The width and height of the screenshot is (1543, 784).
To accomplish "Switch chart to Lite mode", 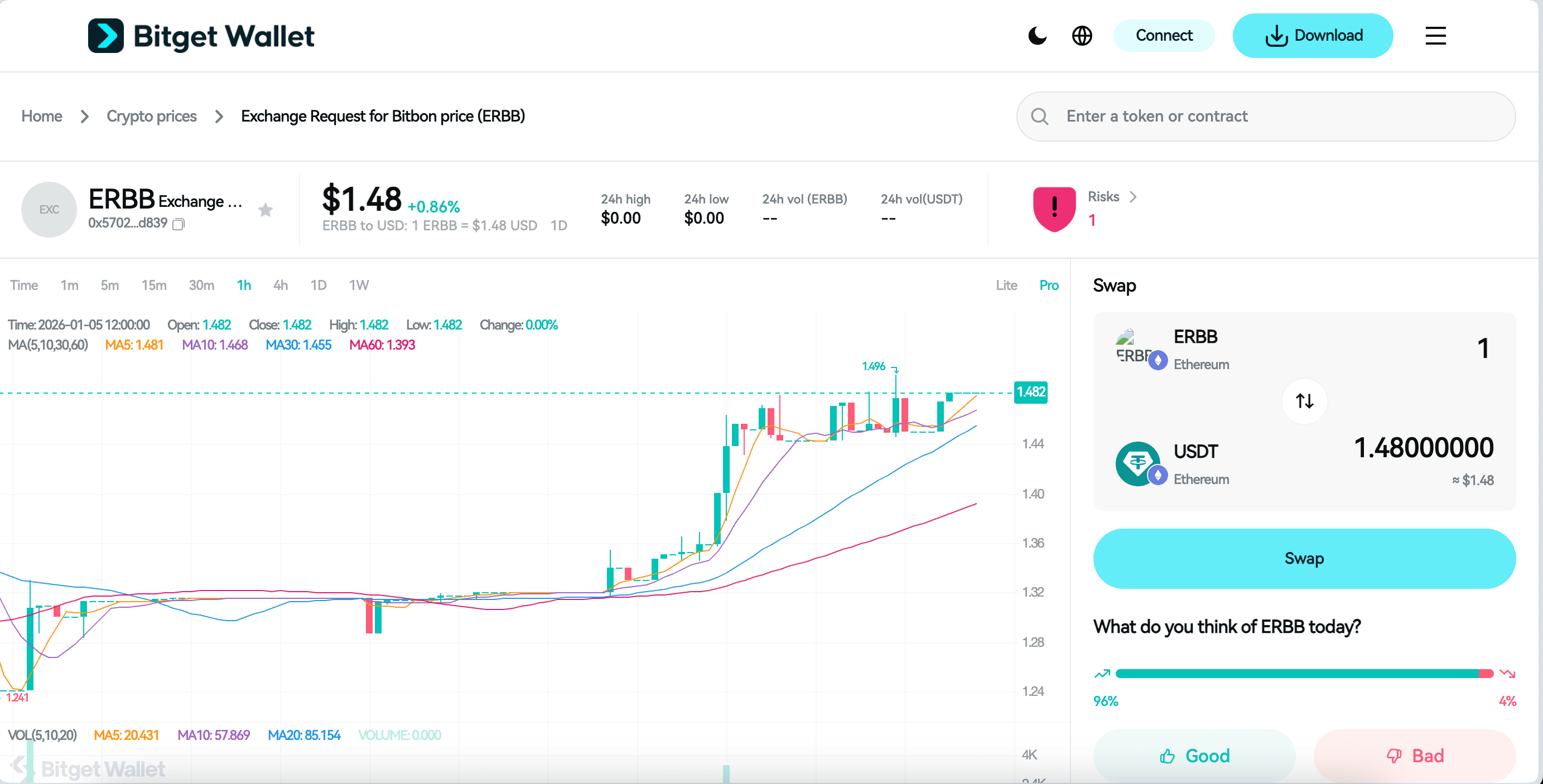I will tap(1006, 285).
